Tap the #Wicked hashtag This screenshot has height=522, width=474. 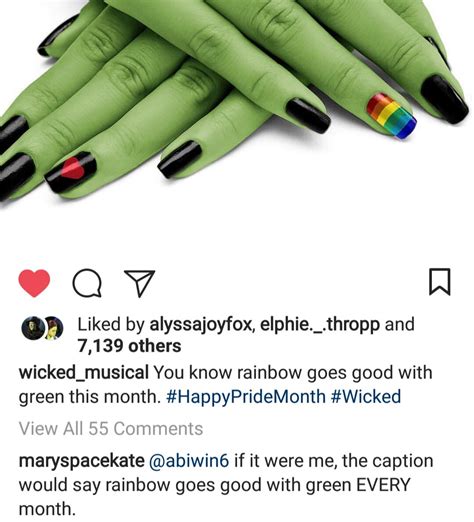[x=366, y=397]
